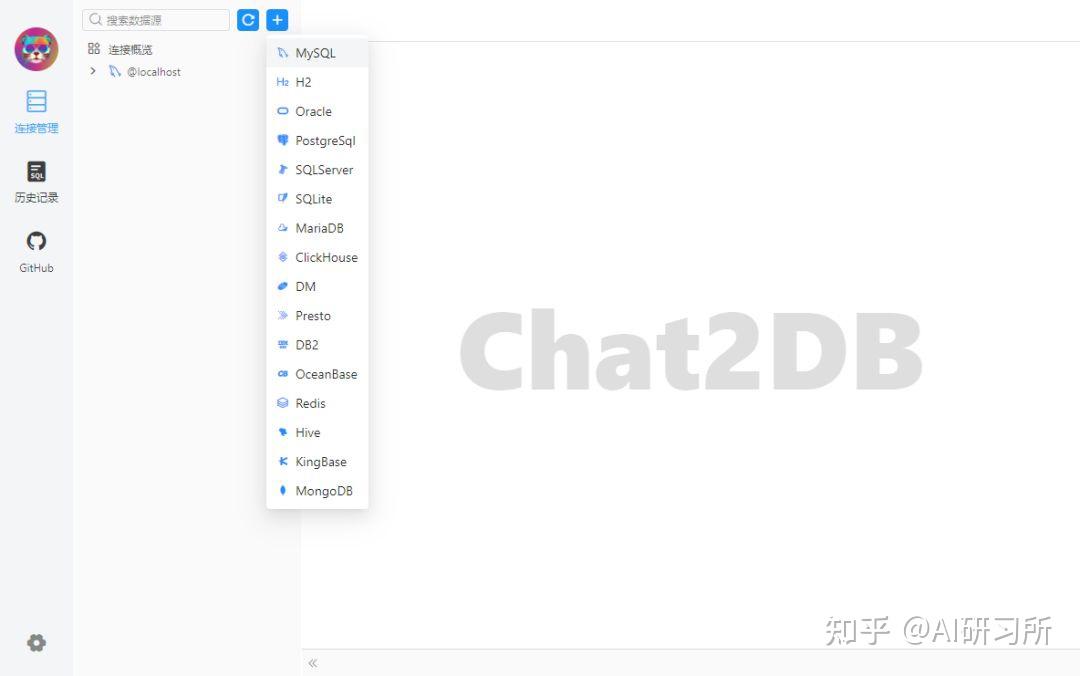Choose Redis from the database menu
The width and height of the screenshot is (1080, 676).
tap(318, 403)
